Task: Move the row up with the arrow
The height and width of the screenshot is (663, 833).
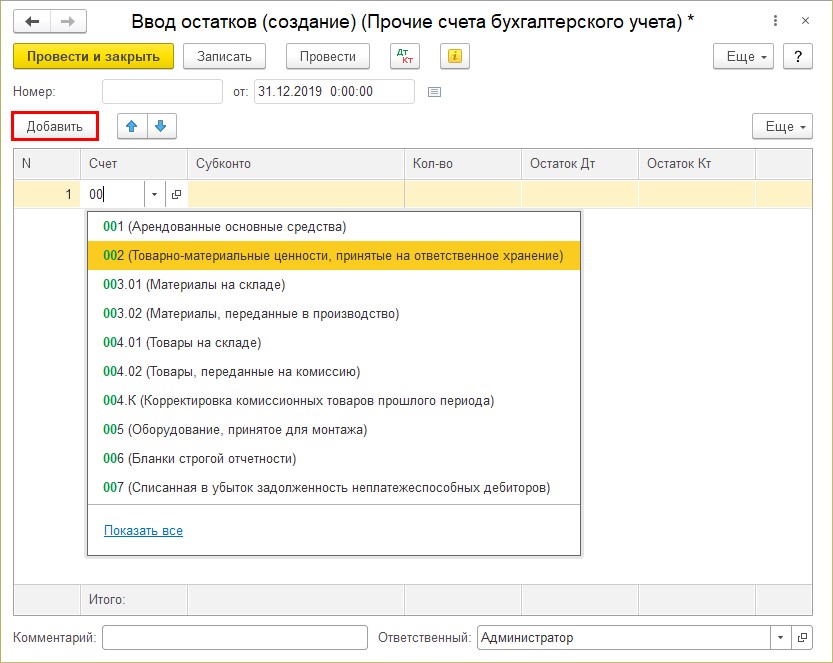Action: 132,126
